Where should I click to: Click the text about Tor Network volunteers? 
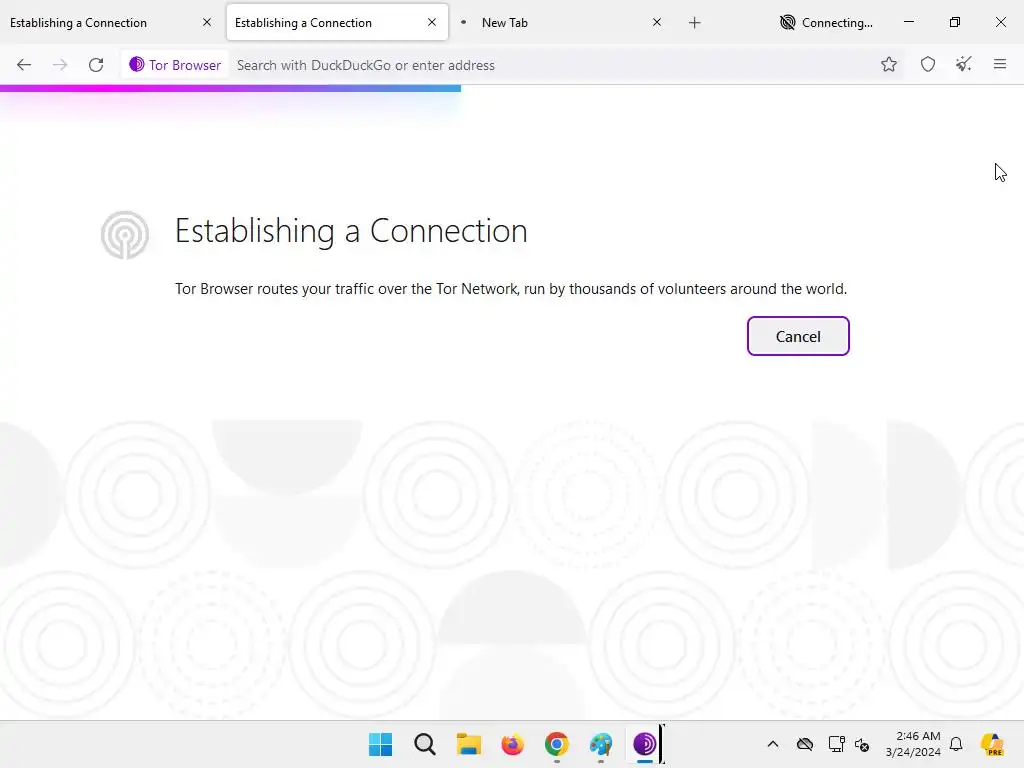coord(511,289)
